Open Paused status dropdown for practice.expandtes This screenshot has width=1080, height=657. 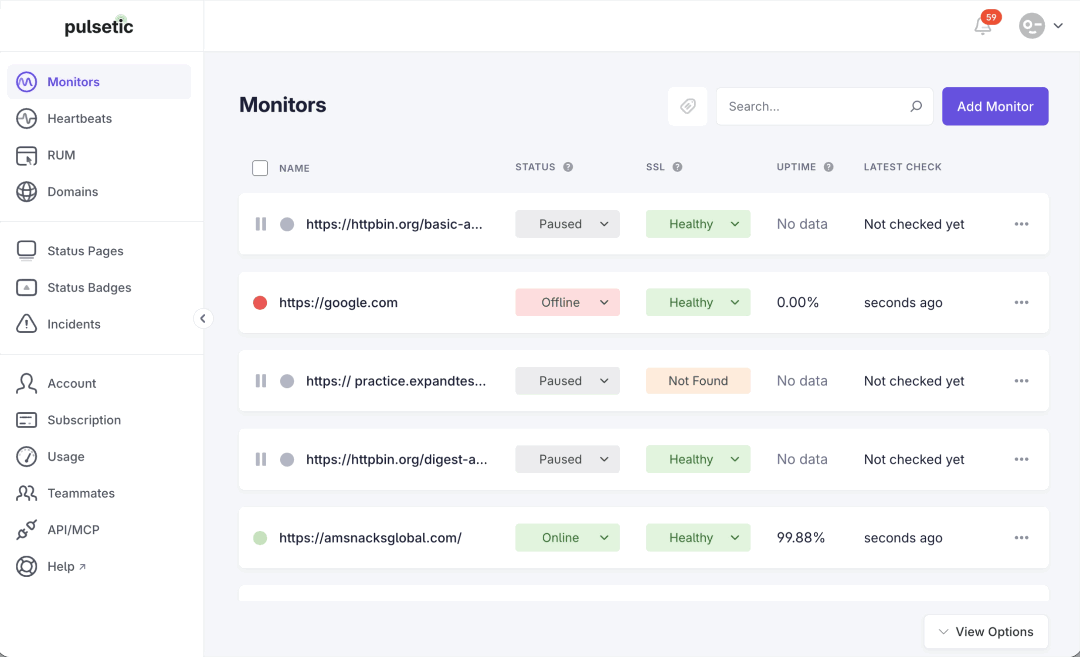click(568, 381)
